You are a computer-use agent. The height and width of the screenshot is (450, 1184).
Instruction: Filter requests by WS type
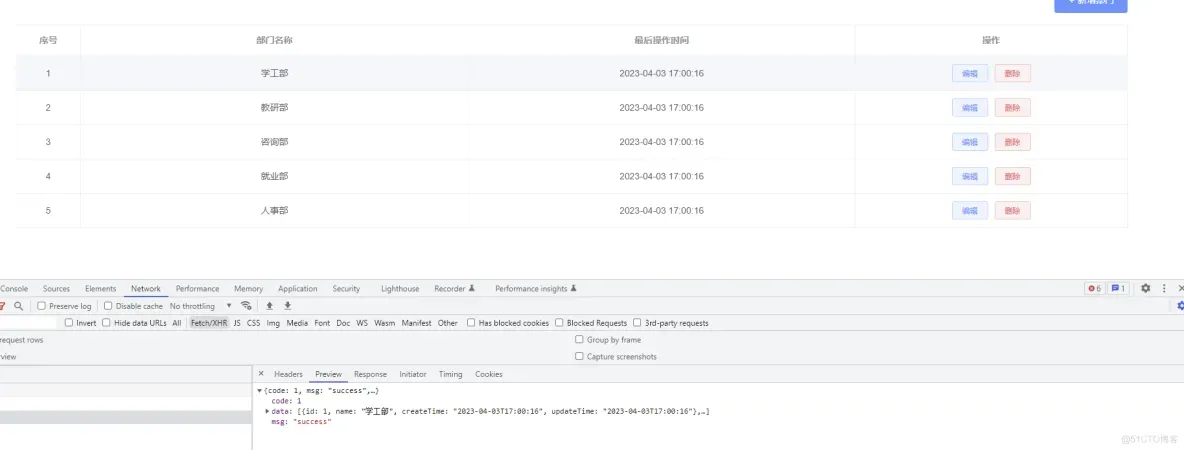(x=362, y=322)
